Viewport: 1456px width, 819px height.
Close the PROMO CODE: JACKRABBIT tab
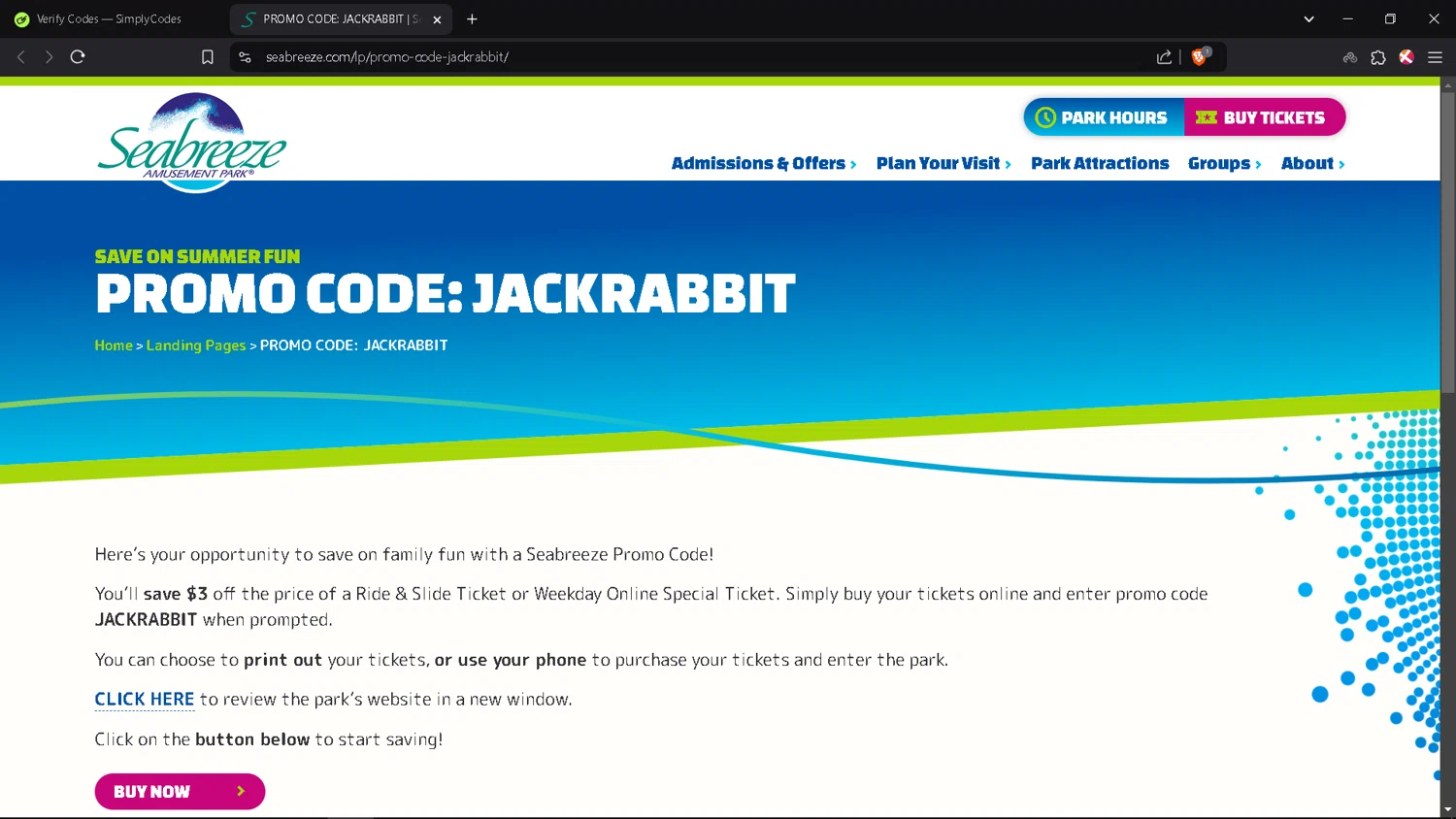(437, 19)
